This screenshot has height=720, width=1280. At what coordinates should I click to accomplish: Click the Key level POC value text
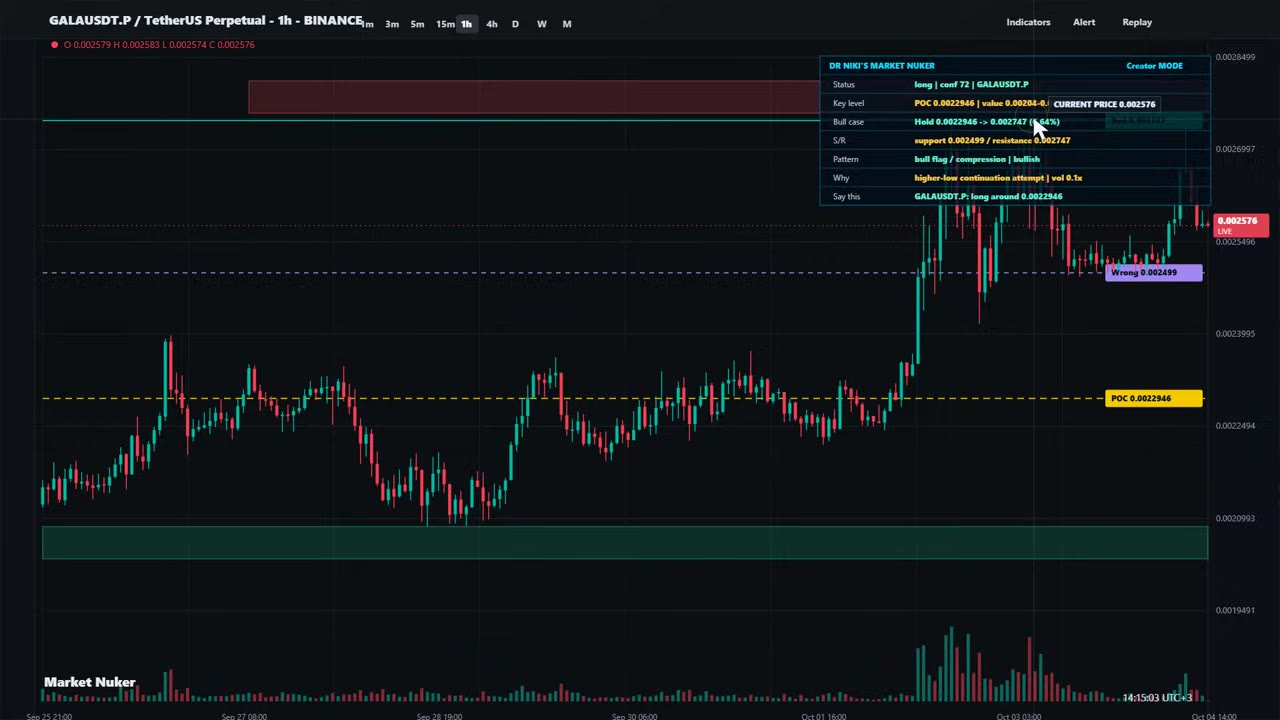point(980,104)
